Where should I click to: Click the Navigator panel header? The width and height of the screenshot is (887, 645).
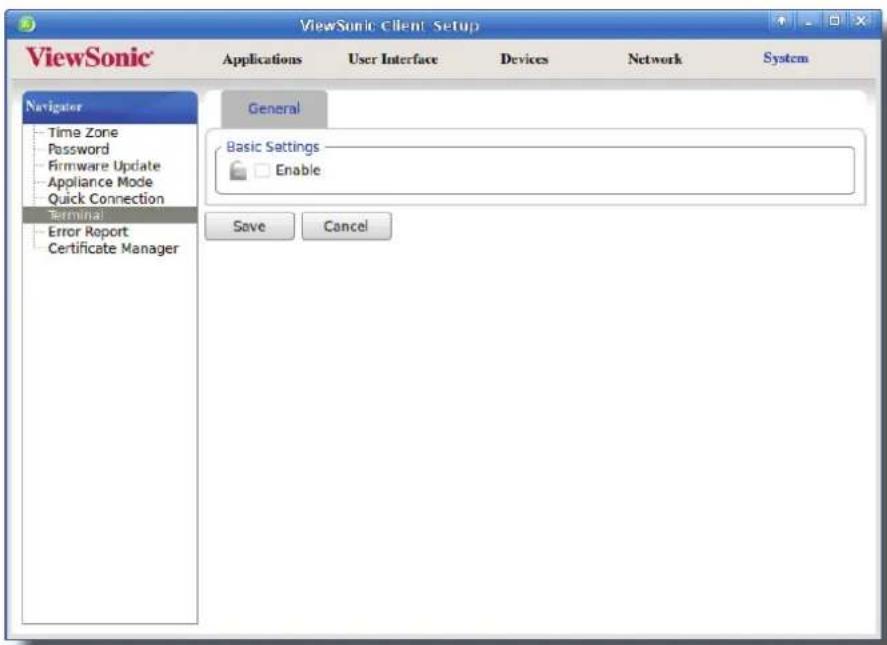tap(110, 107)
